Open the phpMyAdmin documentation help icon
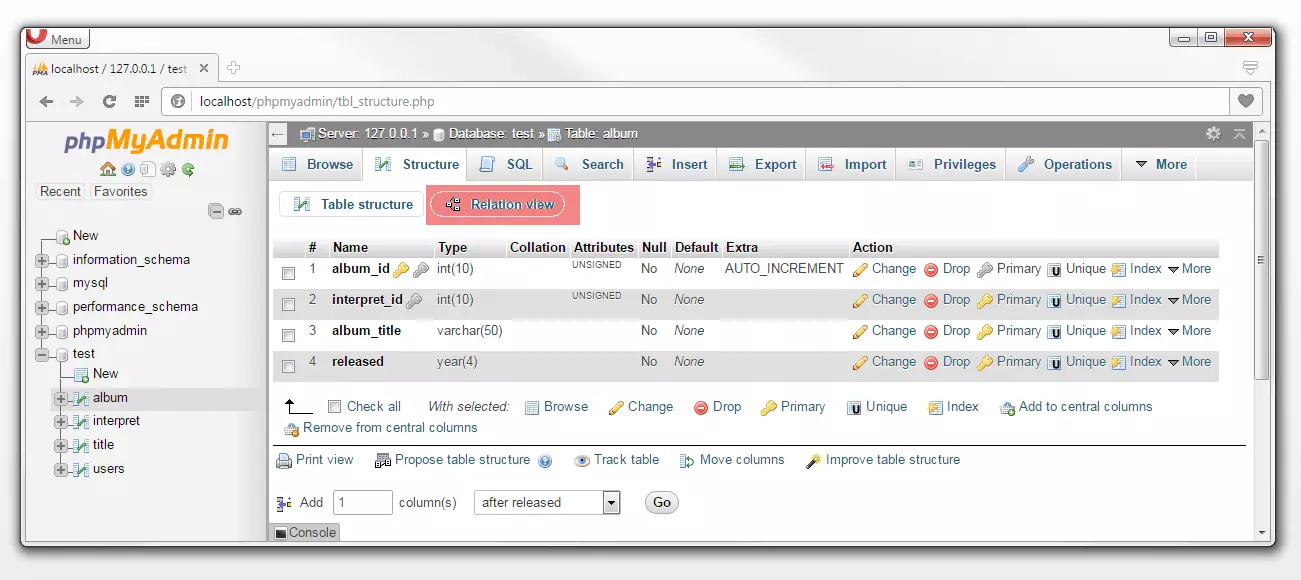Viewport: 1301px width, 580px height. (x=128, y=169)
